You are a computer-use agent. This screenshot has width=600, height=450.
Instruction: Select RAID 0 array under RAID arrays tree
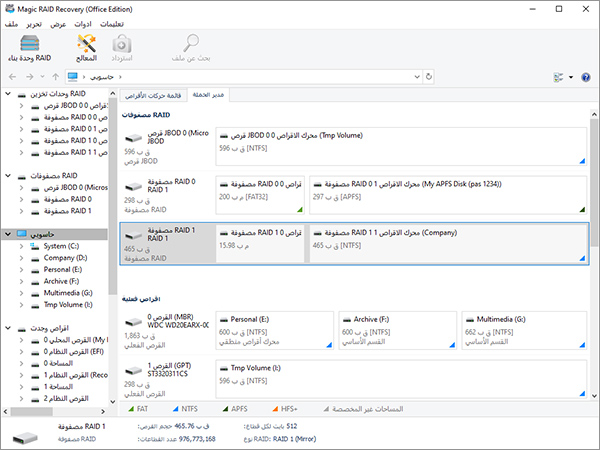(68, 199)
